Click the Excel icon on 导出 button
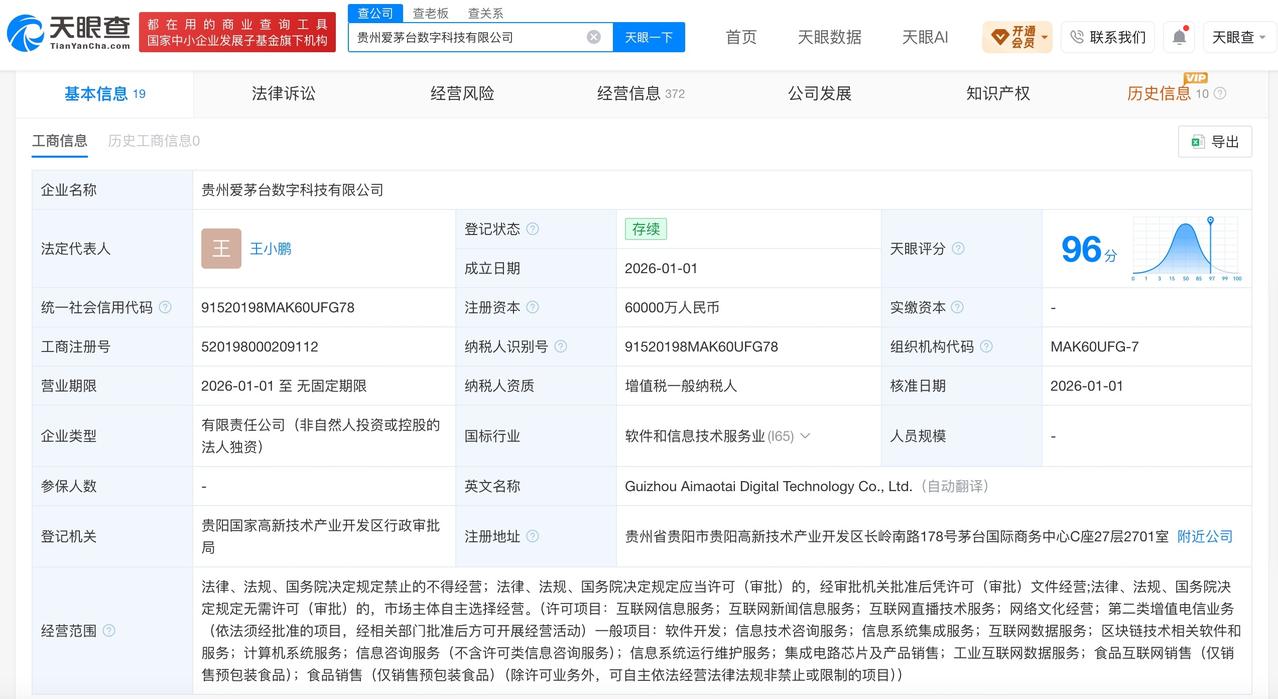 1197,142
